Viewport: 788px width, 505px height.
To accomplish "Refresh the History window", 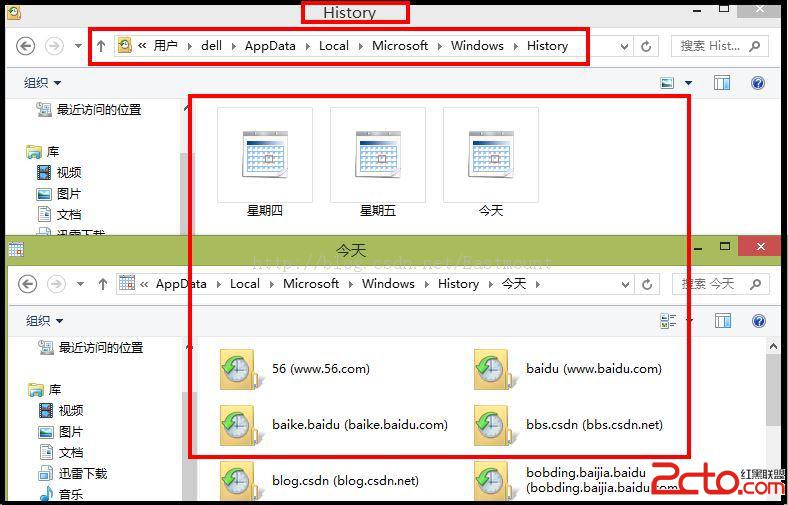I will point(646,47).
